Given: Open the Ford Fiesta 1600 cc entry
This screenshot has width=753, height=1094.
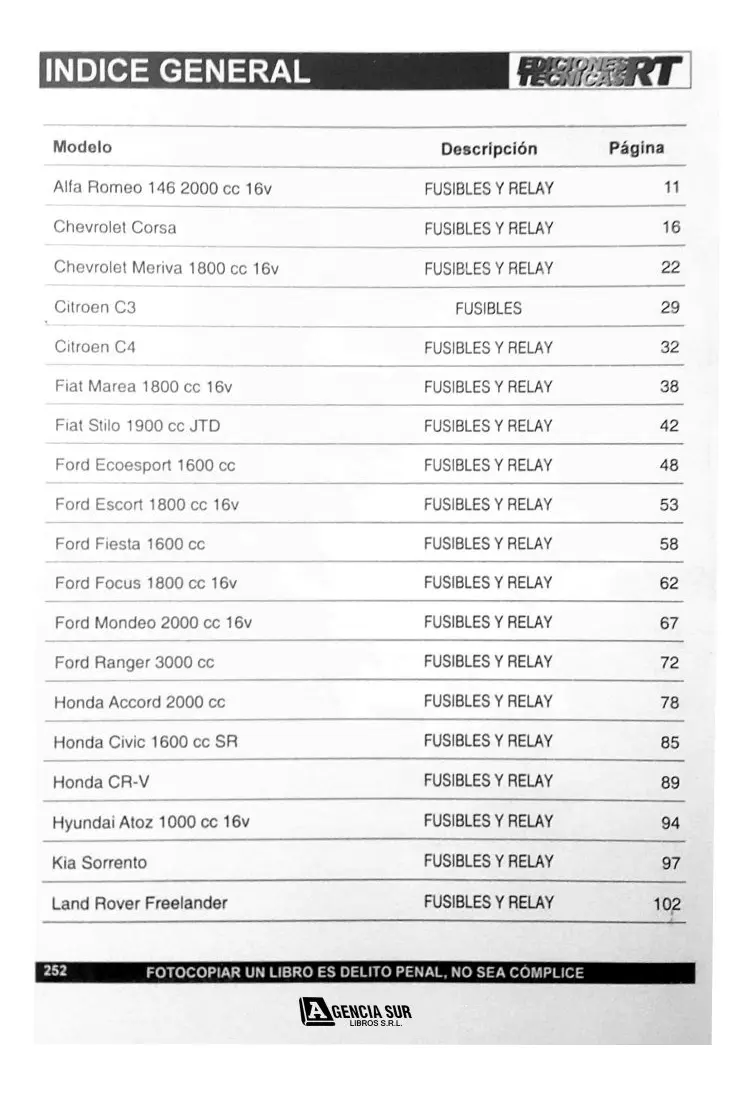Looking at the screenshot, I should pyautogui.click(x=130, y=544).
